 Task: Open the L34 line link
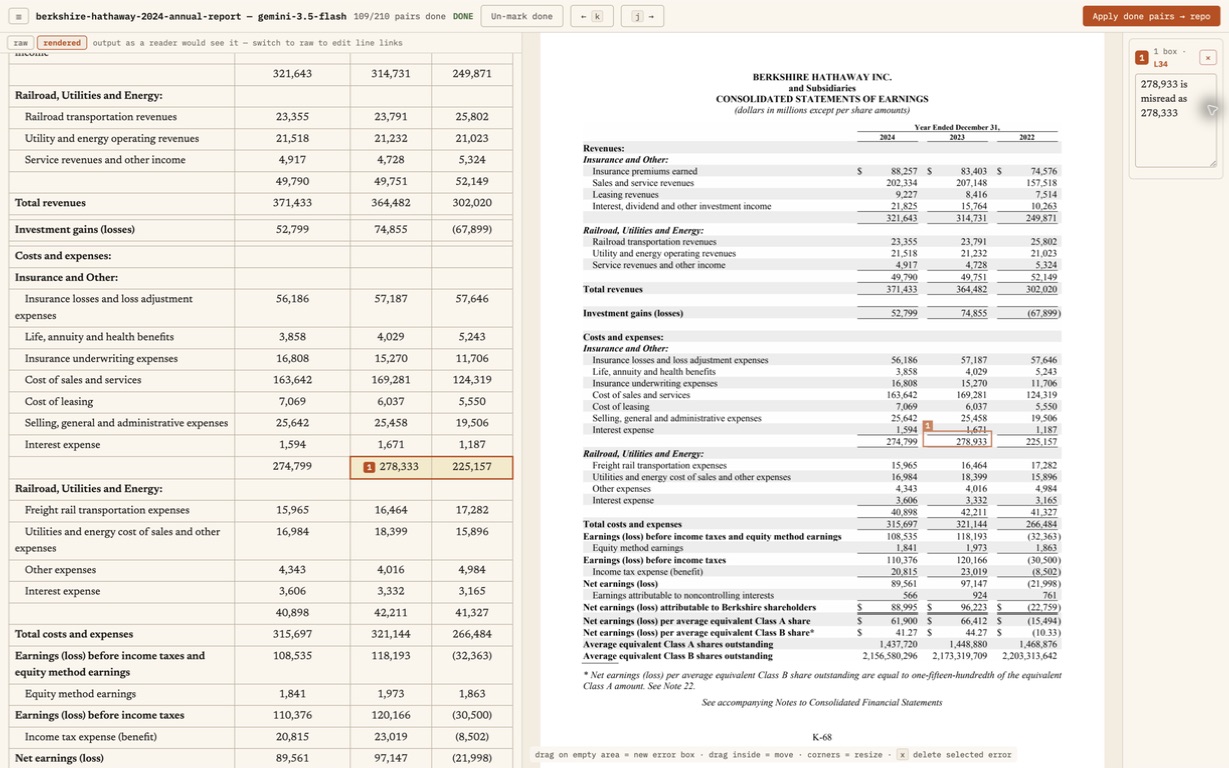pyautogui.click(x=1161, y=64)
